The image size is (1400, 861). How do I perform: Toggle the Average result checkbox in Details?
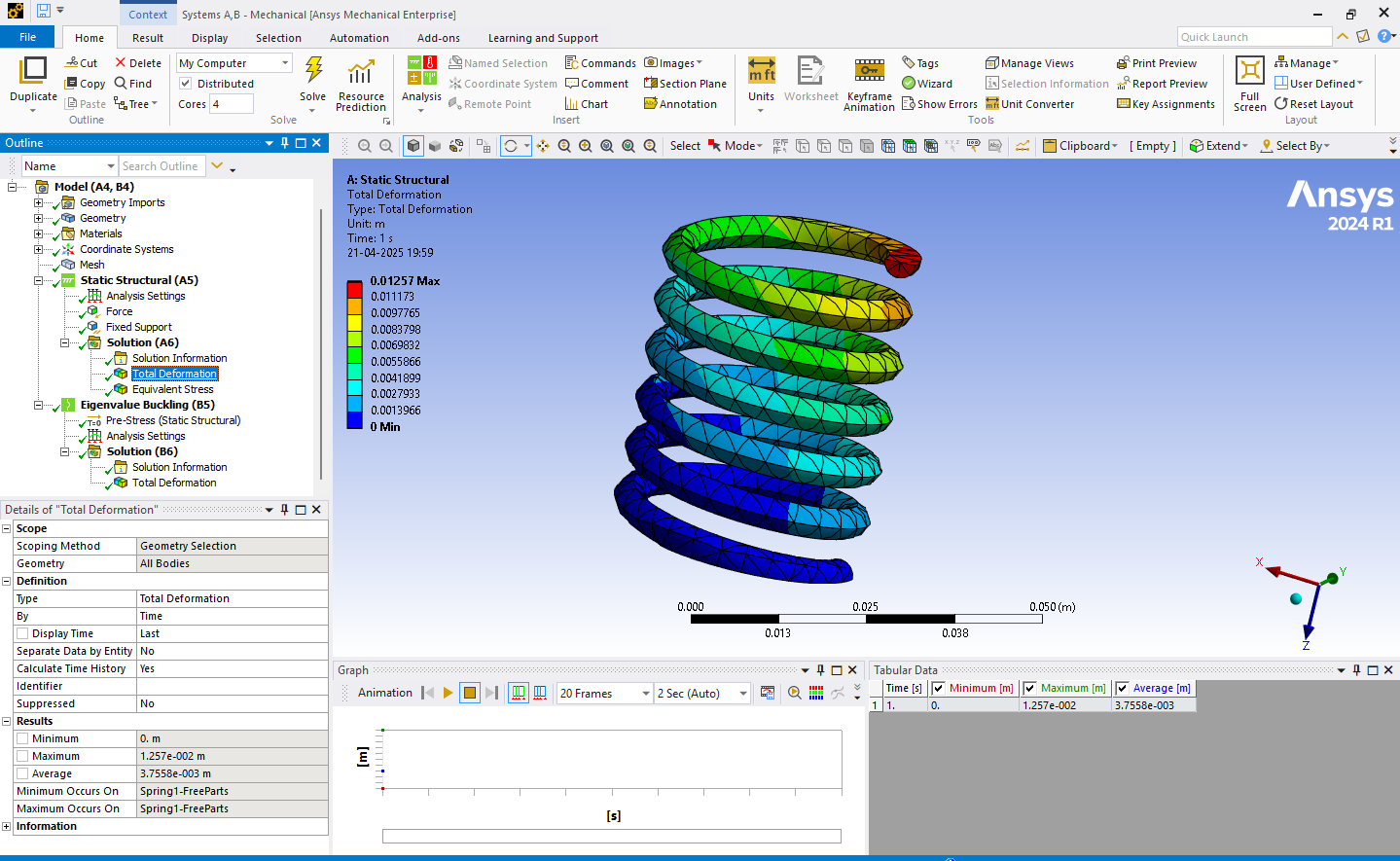(x=22, y=773)
